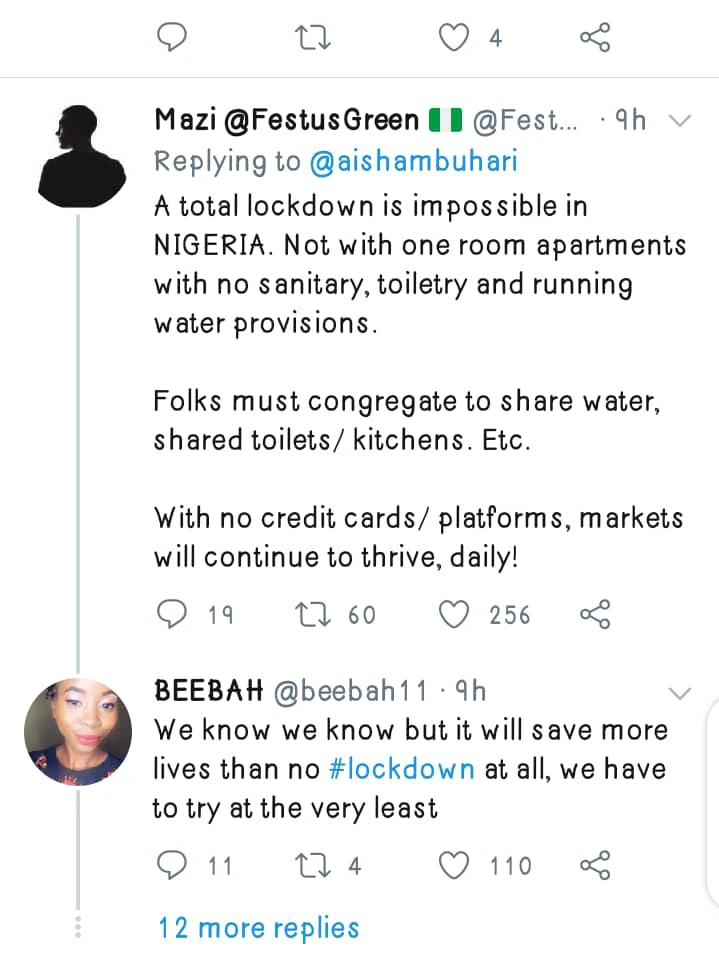This screenshot has height=960, width=719.
Task: View BEEBAH's profile picture
Action: (76, 727)
